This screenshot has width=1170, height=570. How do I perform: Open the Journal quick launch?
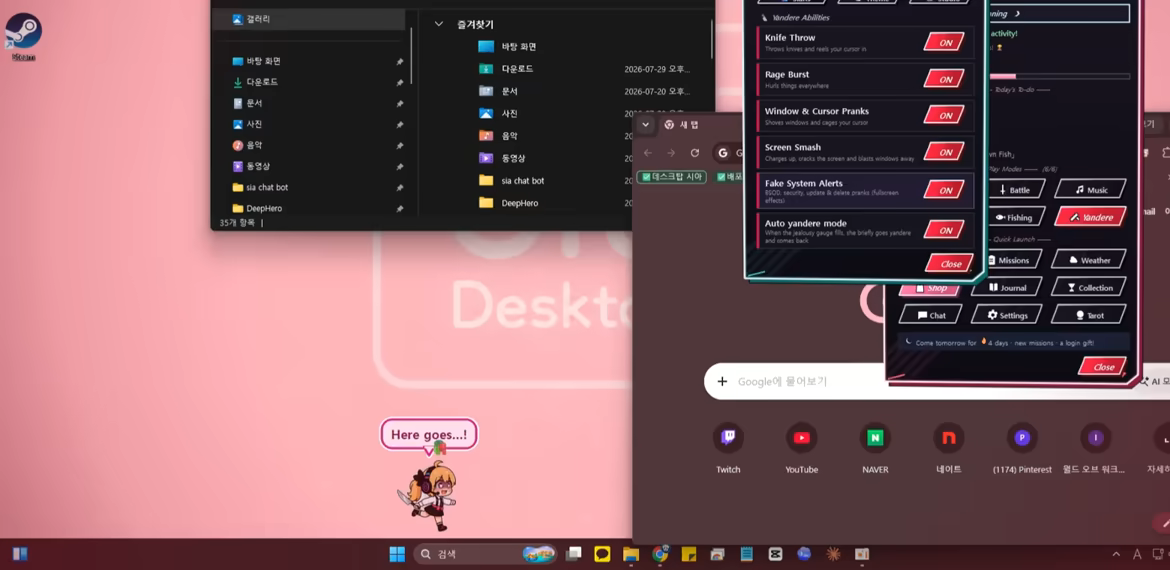click(1007, 287)
